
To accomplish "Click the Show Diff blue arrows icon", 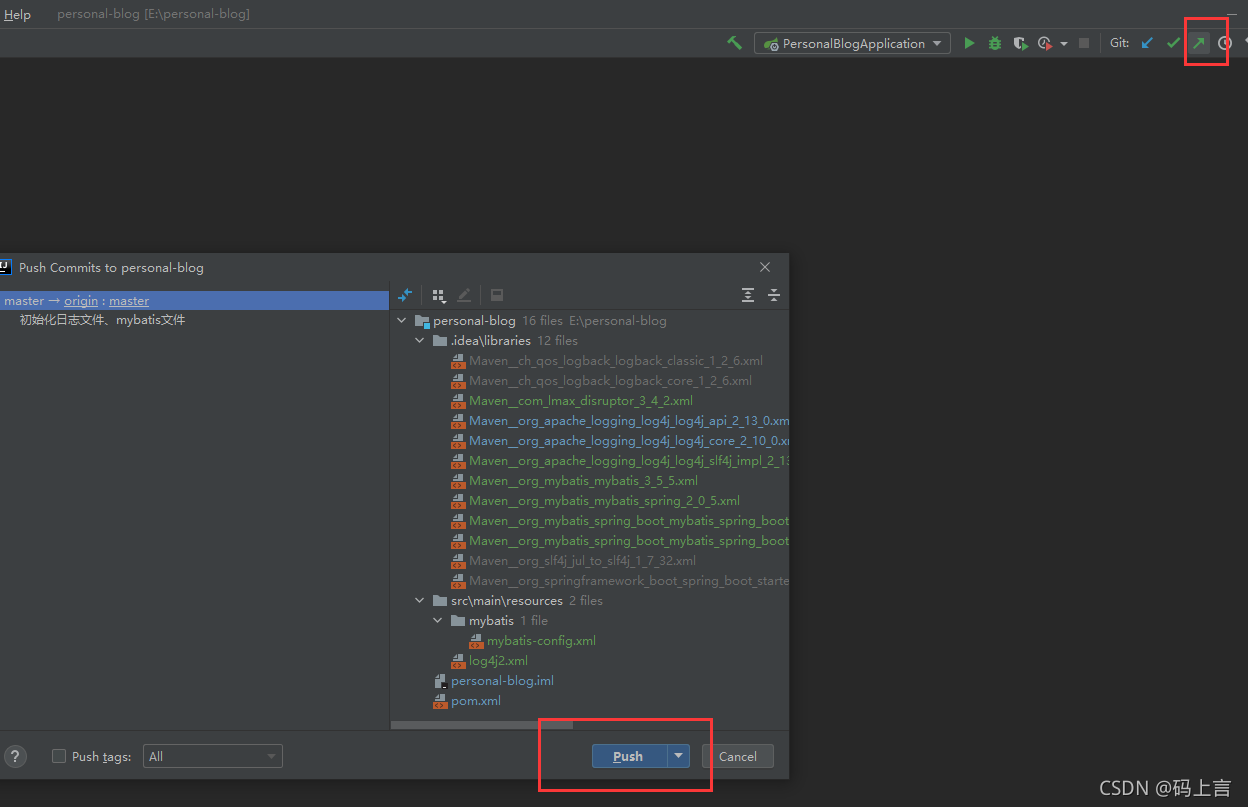I will pyautogui.click(x=405, y=295).
